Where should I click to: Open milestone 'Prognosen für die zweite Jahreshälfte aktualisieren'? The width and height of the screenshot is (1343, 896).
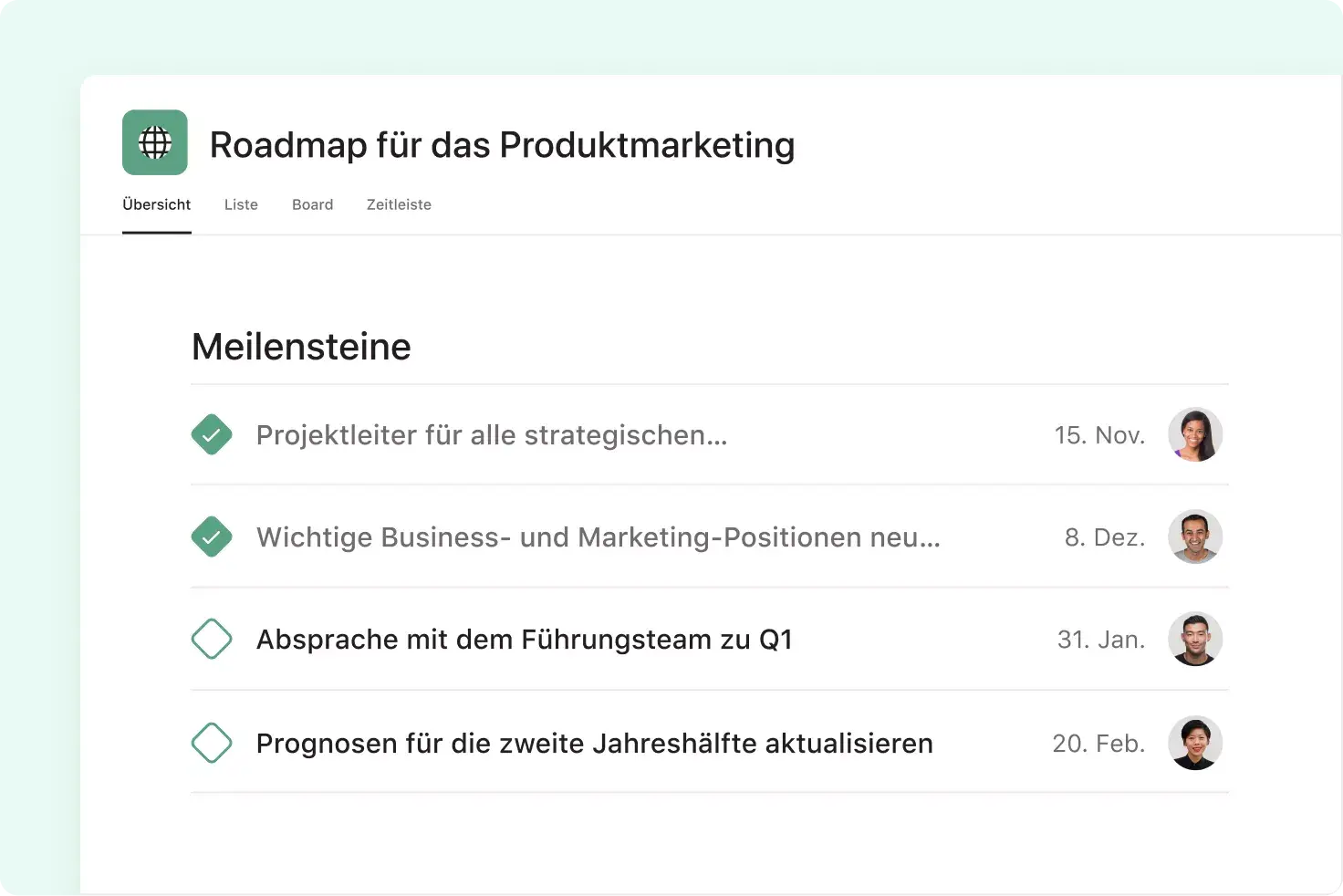tap(594, 744)
